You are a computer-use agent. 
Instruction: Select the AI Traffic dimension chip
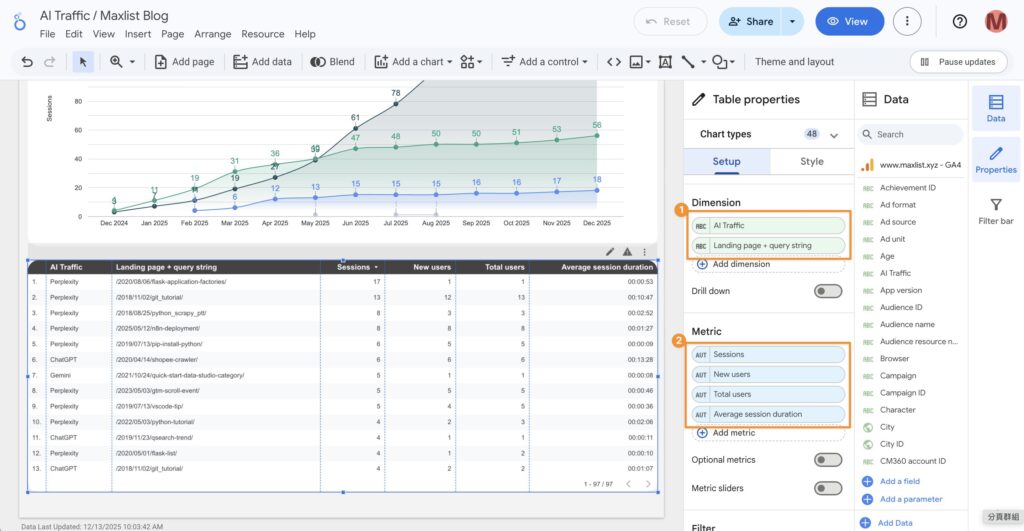[x=768, y=225]
